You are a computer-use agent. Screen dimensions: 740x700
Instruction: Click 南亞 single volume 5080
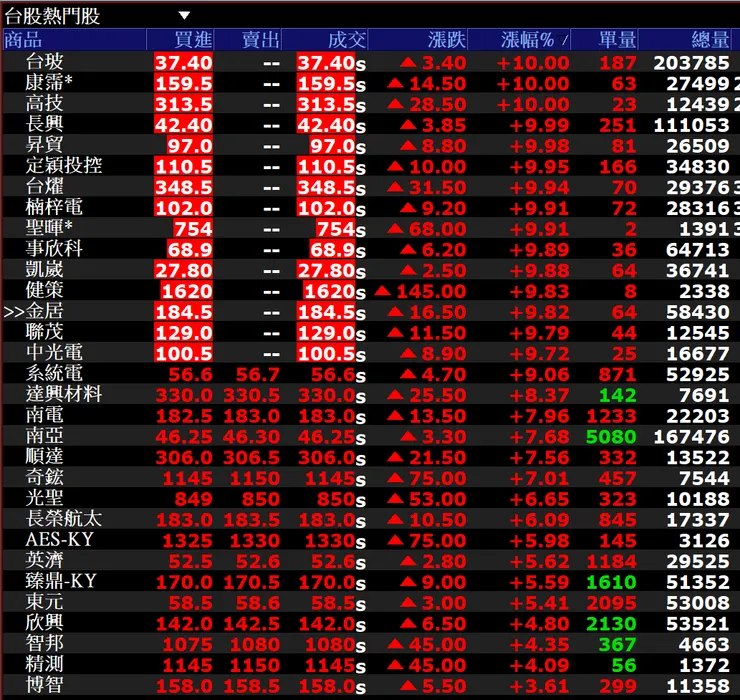click(611, 437)
